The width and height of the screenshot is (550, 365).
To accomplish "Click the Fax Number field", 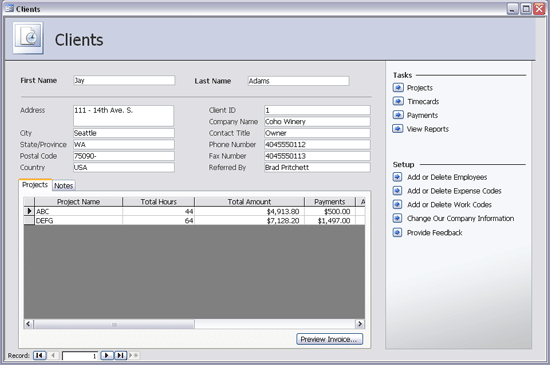I will [317, 156].
